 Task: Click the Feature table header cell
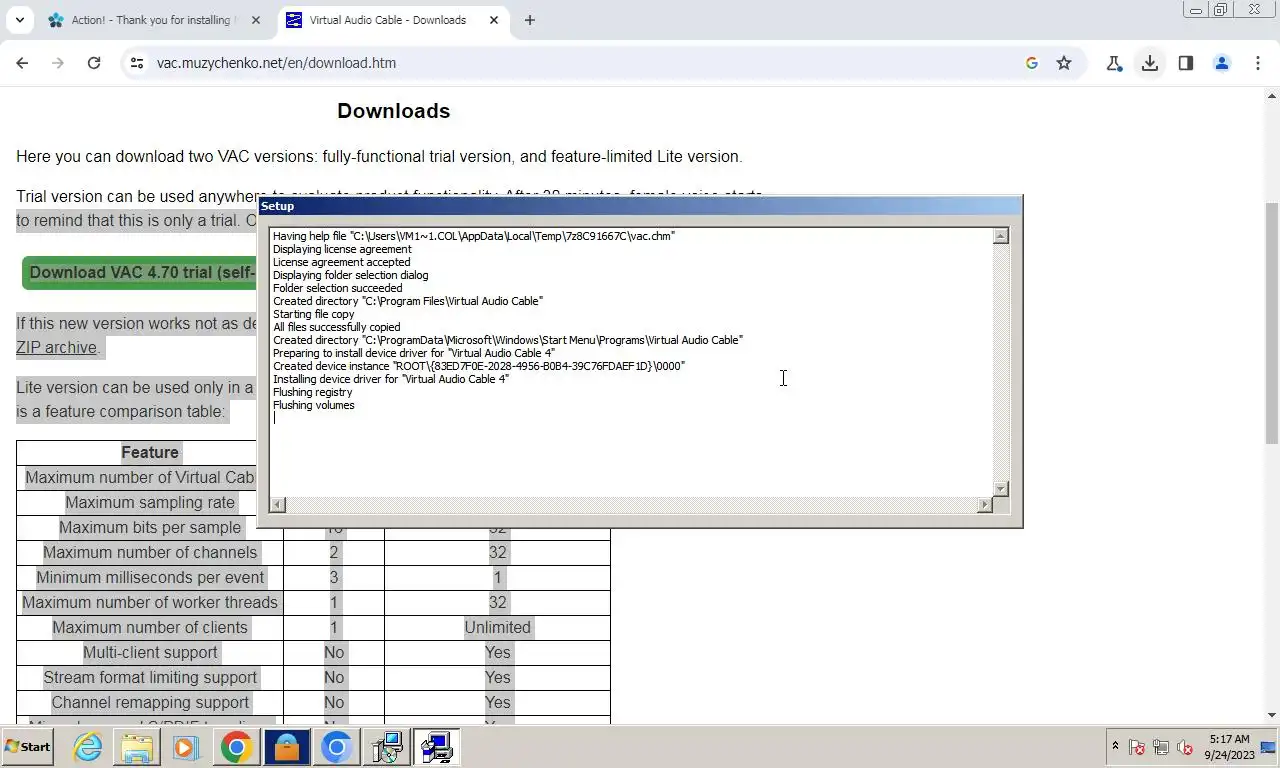pos(150,452)
